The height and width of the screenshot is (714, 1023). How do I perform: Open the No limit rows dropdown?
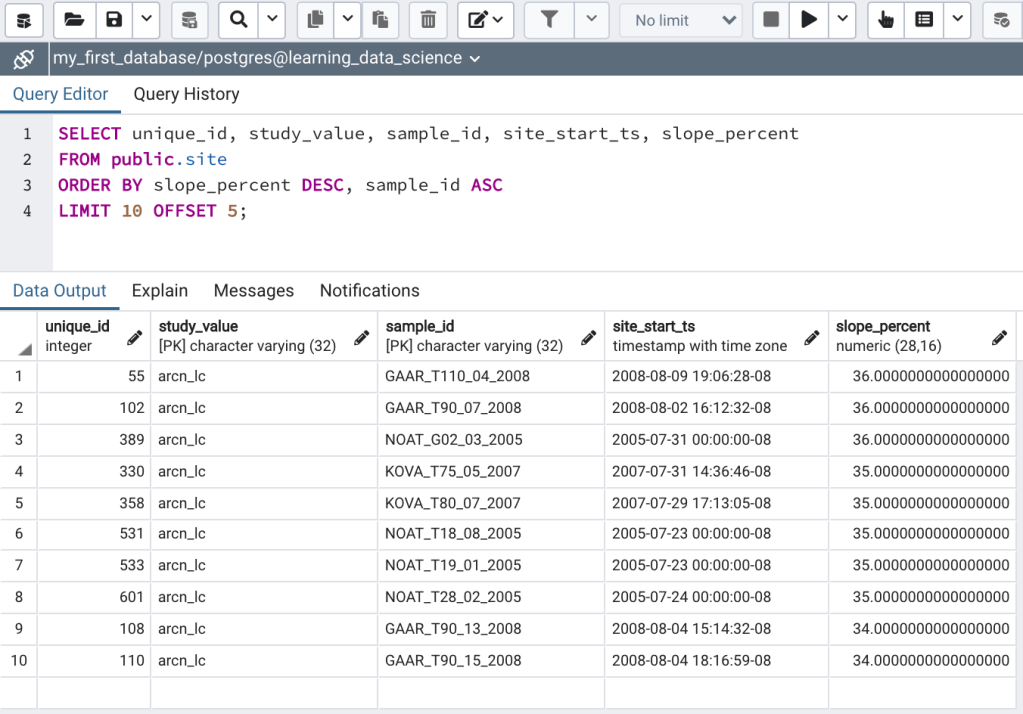(681, 20)
